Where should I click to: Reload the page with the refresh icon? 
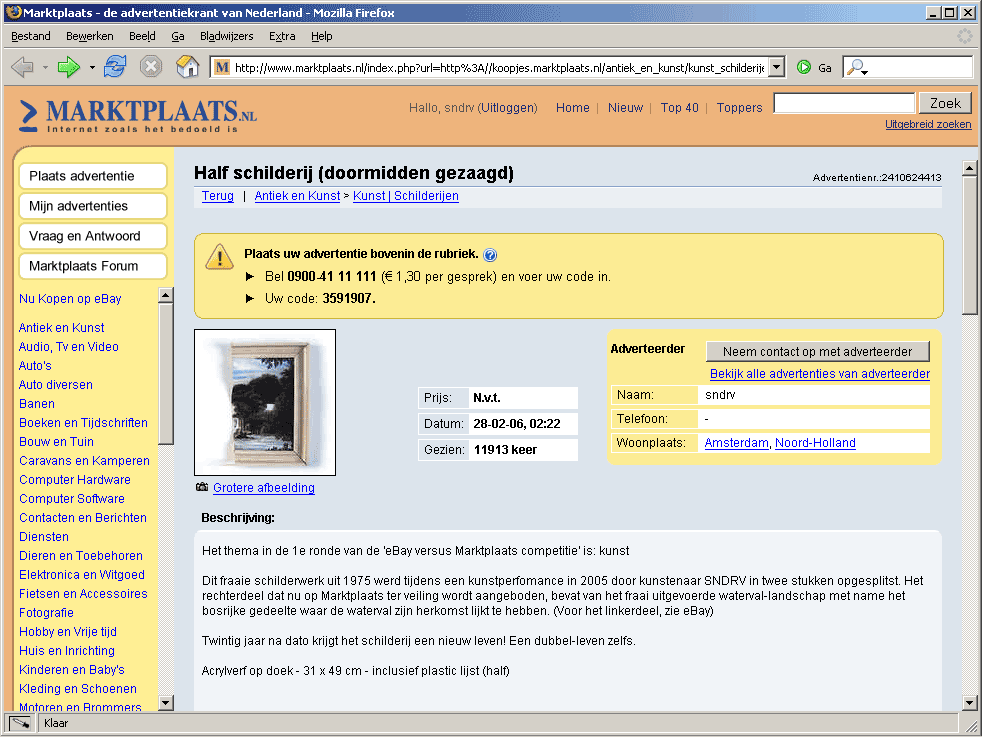(x=115, y=66)
